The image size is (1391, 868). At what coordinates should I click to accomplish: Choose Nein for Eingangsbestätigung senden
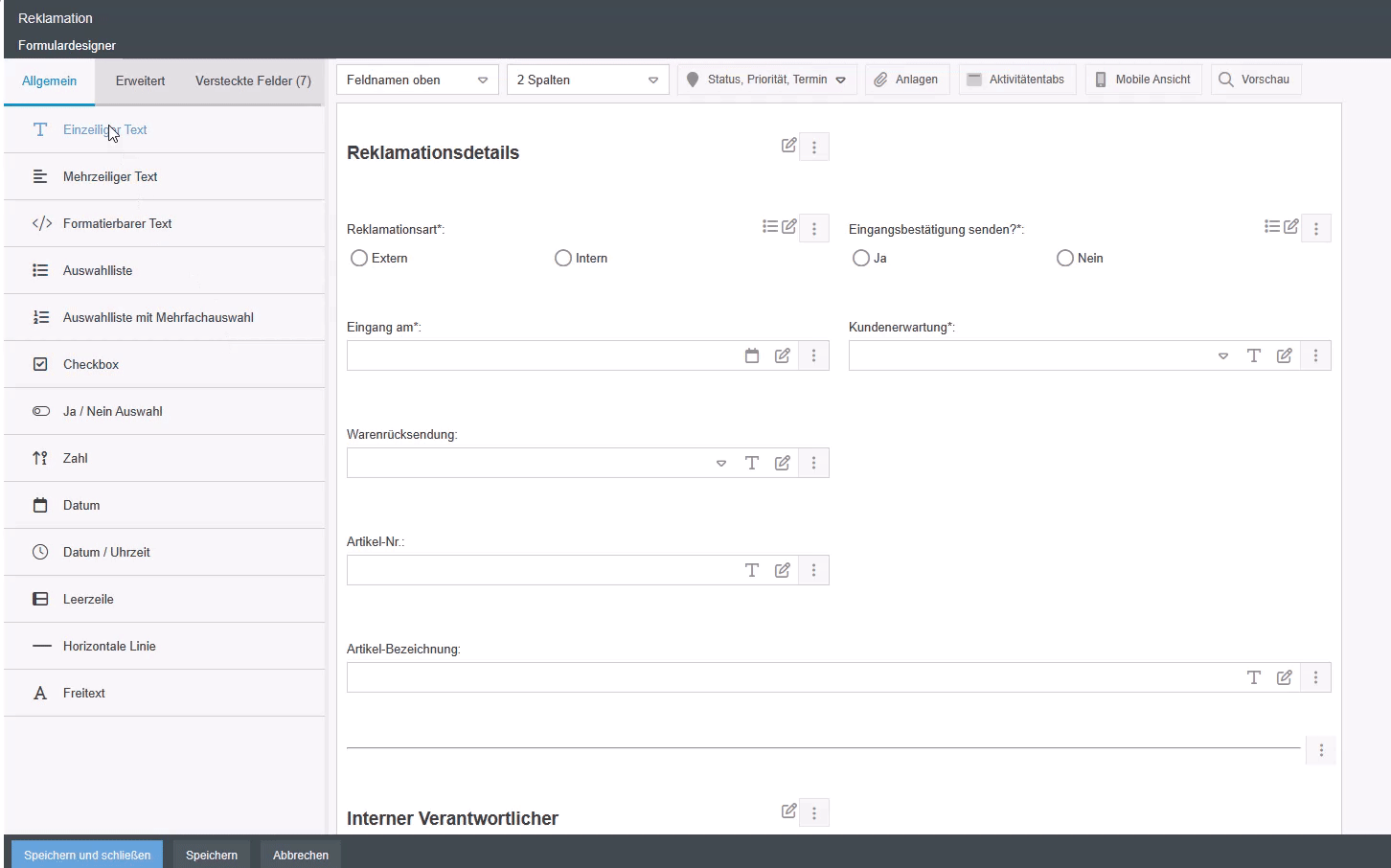(x=1064, y=259)
